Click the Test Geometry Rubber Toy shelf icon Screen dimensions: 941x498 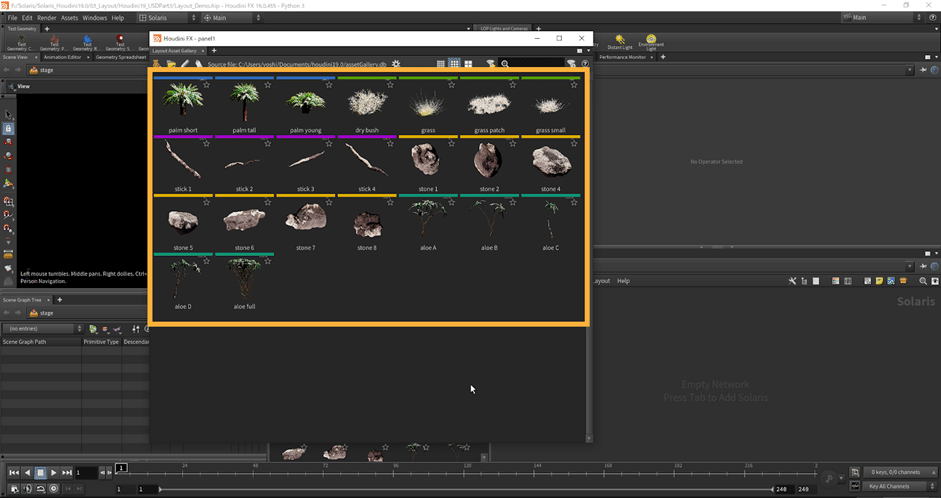pos(87,43)
